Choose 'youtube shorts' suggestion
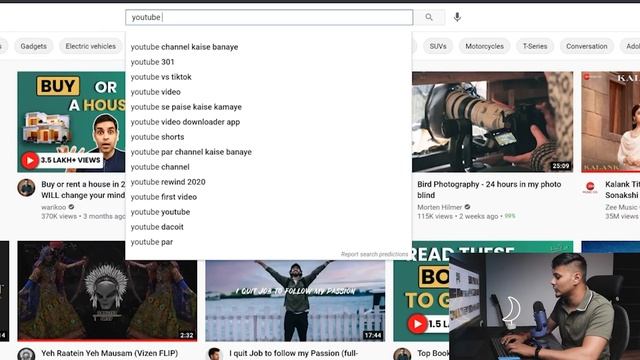Viewport: 640px width, 360px height. click(268, 137)
